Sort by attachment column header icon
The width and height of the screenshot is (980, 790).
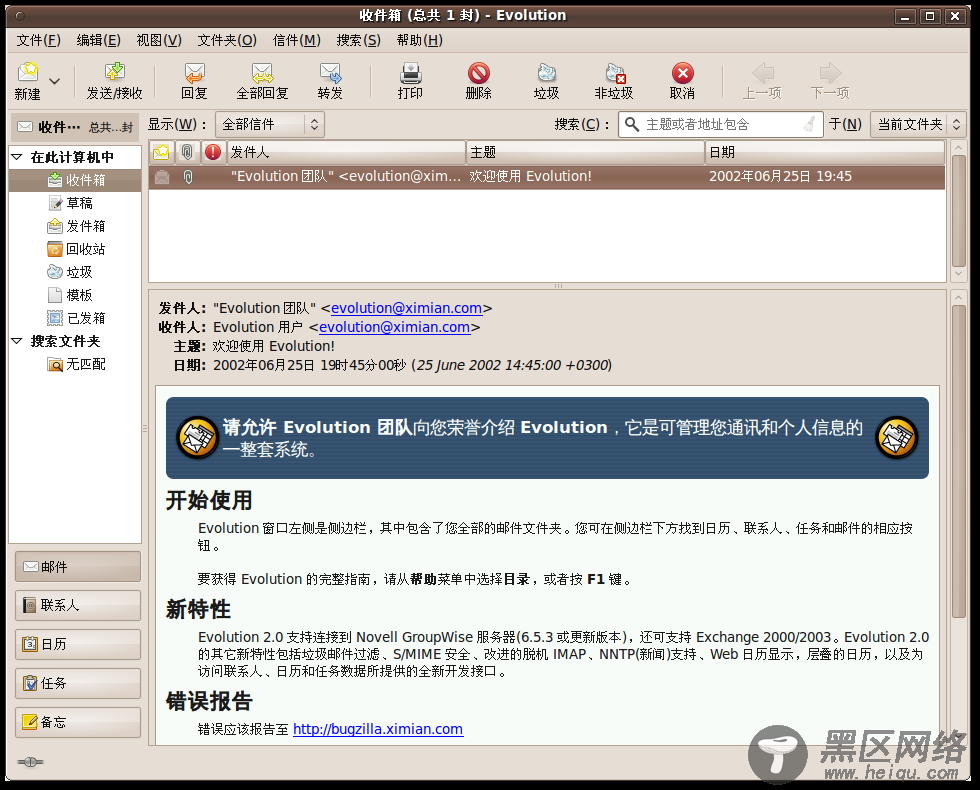tap(187, 152)
